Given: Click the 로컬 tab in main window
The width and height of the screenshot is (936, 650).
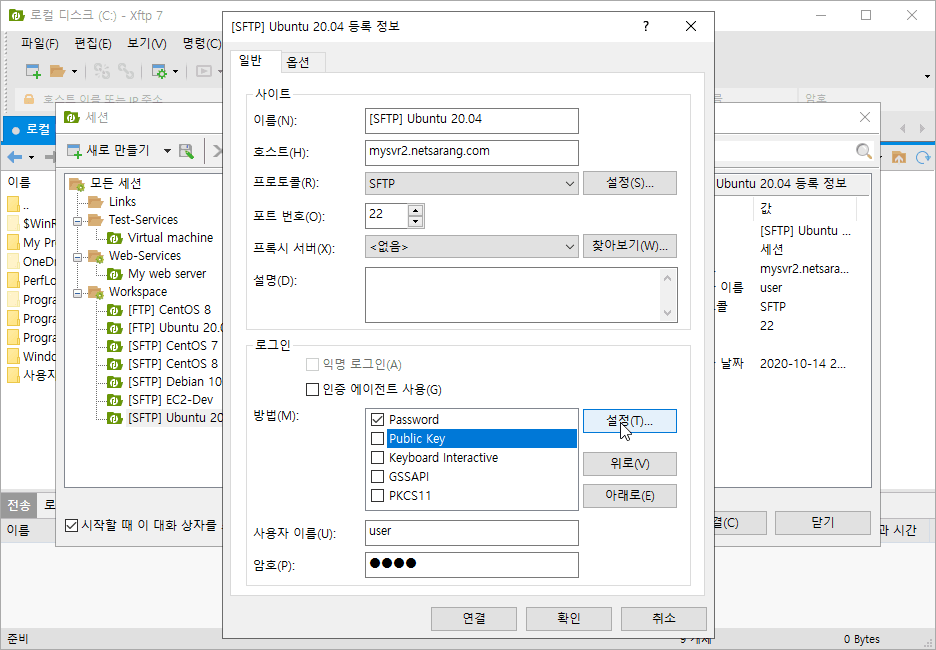Looking at the screenshot, I should (30, 130).
